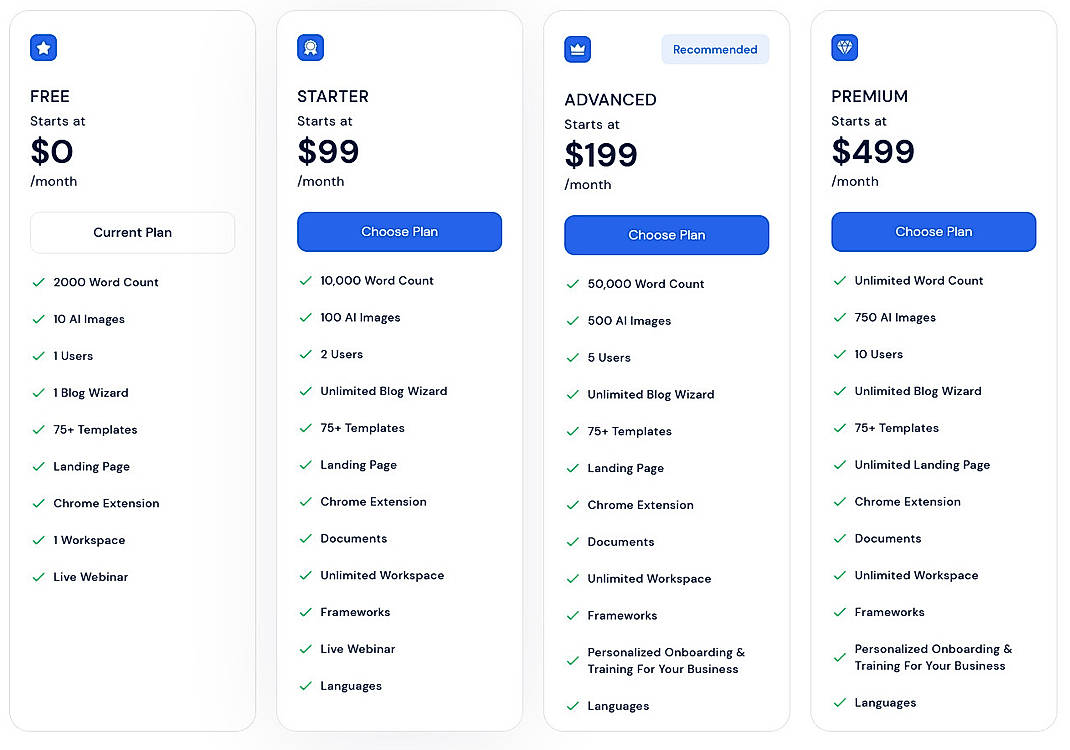Select the $499 price text
Screen dimensions: 1070x750
[872, 152]
